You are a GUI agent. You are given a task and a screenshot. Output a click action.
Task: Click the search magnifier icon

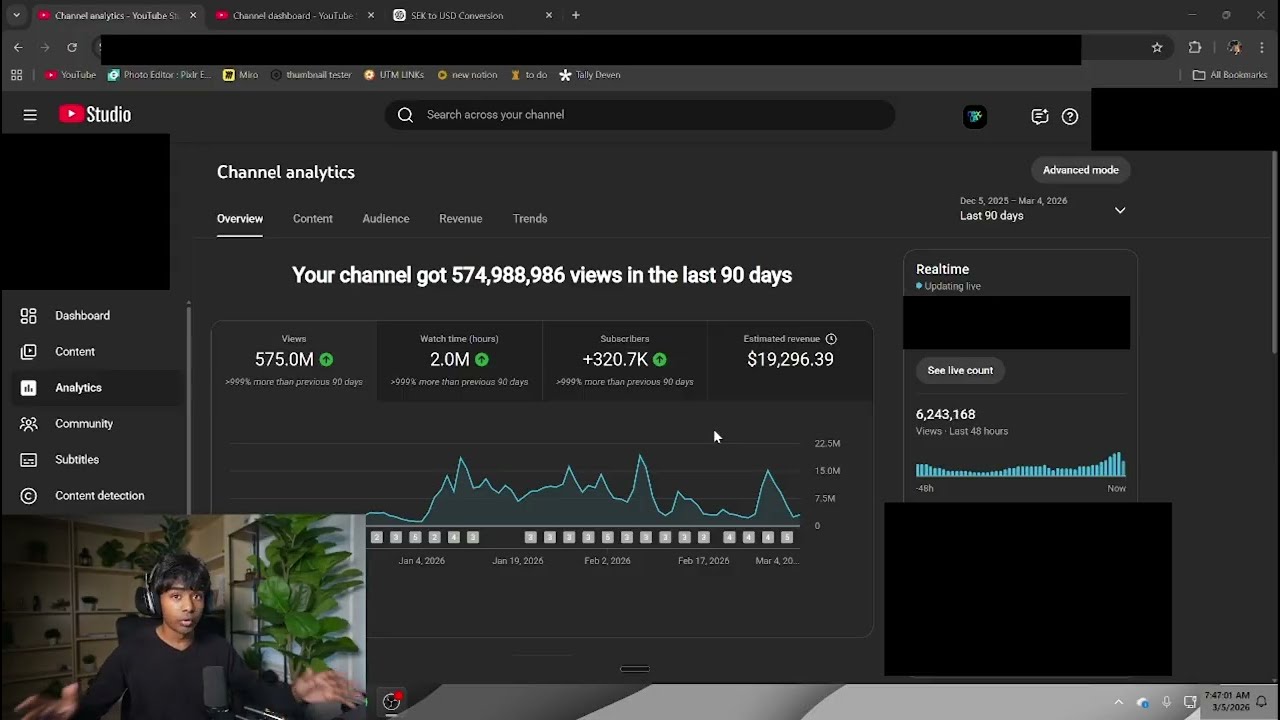coord(405,115)
